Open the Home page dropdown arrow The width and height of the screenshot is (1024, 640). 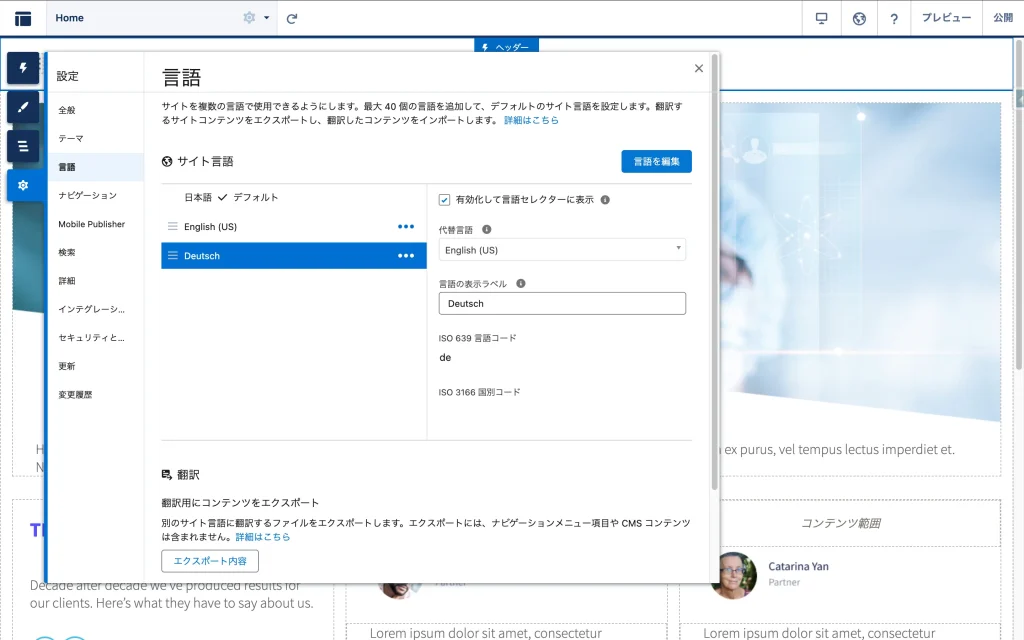(x=267, y=18)
